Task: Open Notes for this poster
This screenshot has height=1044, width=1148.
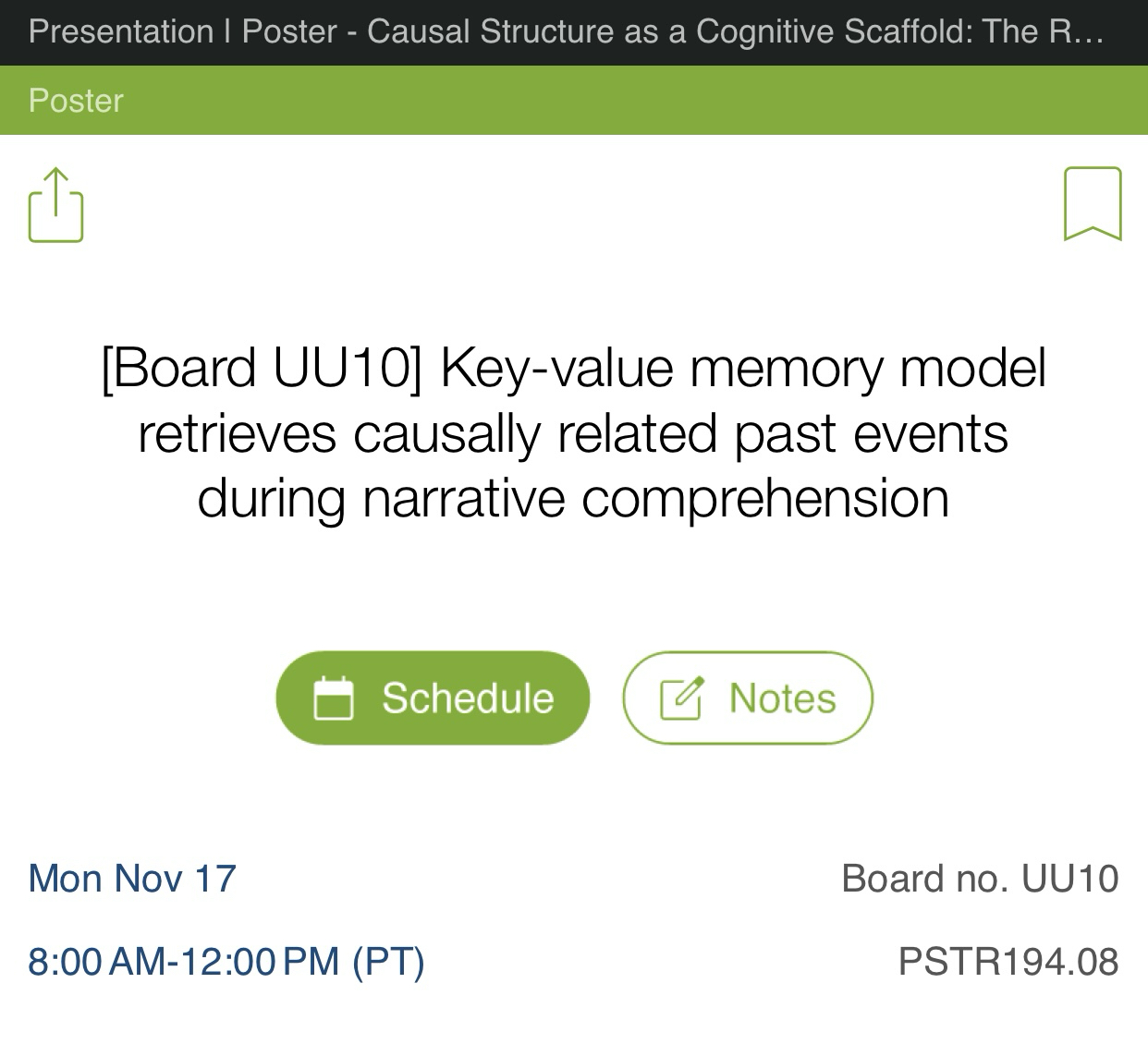Action: (x=748, y=698)
